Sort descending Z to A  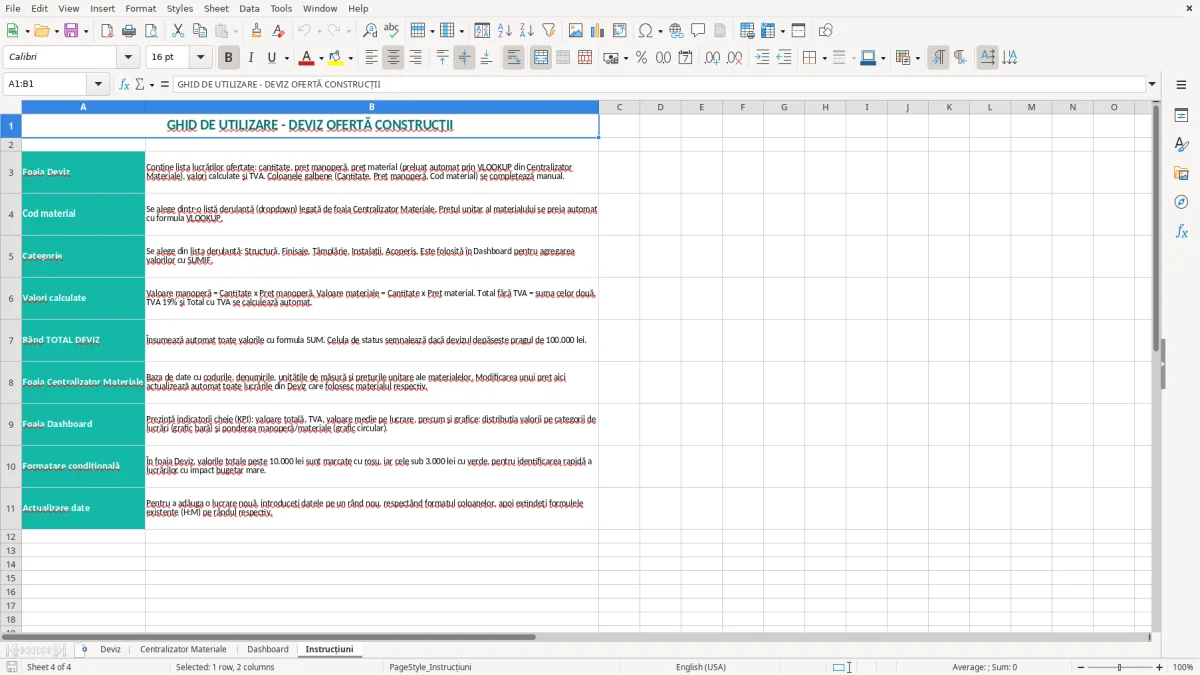(526, 31)
